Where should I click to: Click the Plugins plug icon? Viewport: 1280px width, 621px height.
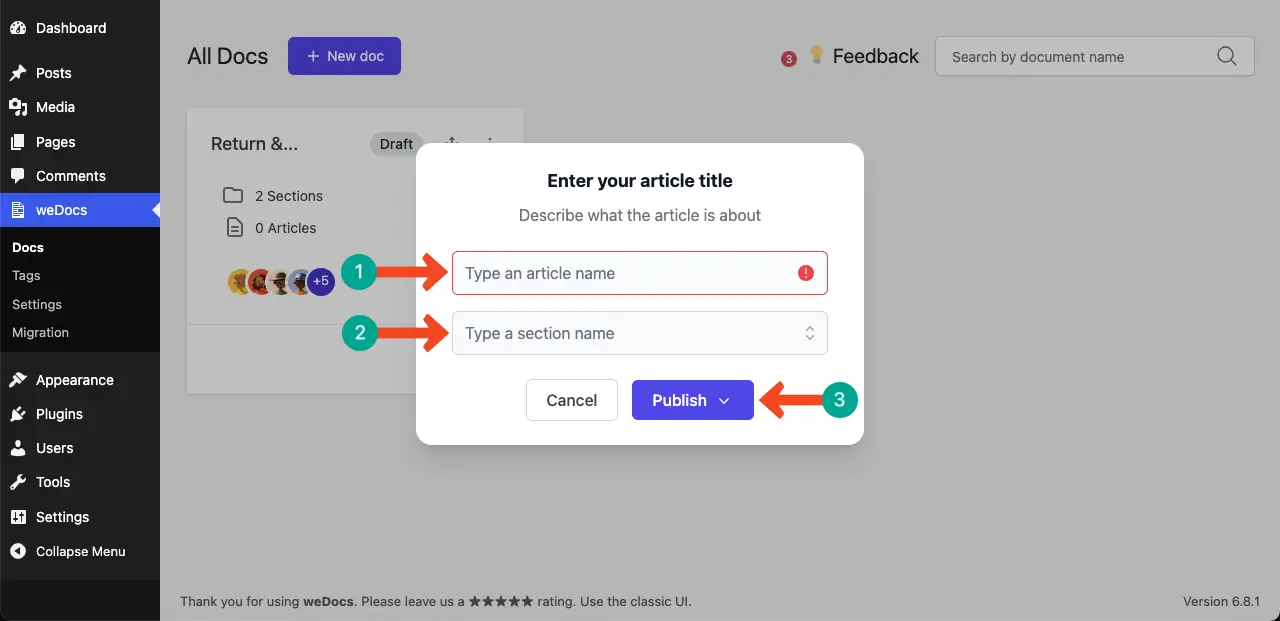(x=18, y=414)
